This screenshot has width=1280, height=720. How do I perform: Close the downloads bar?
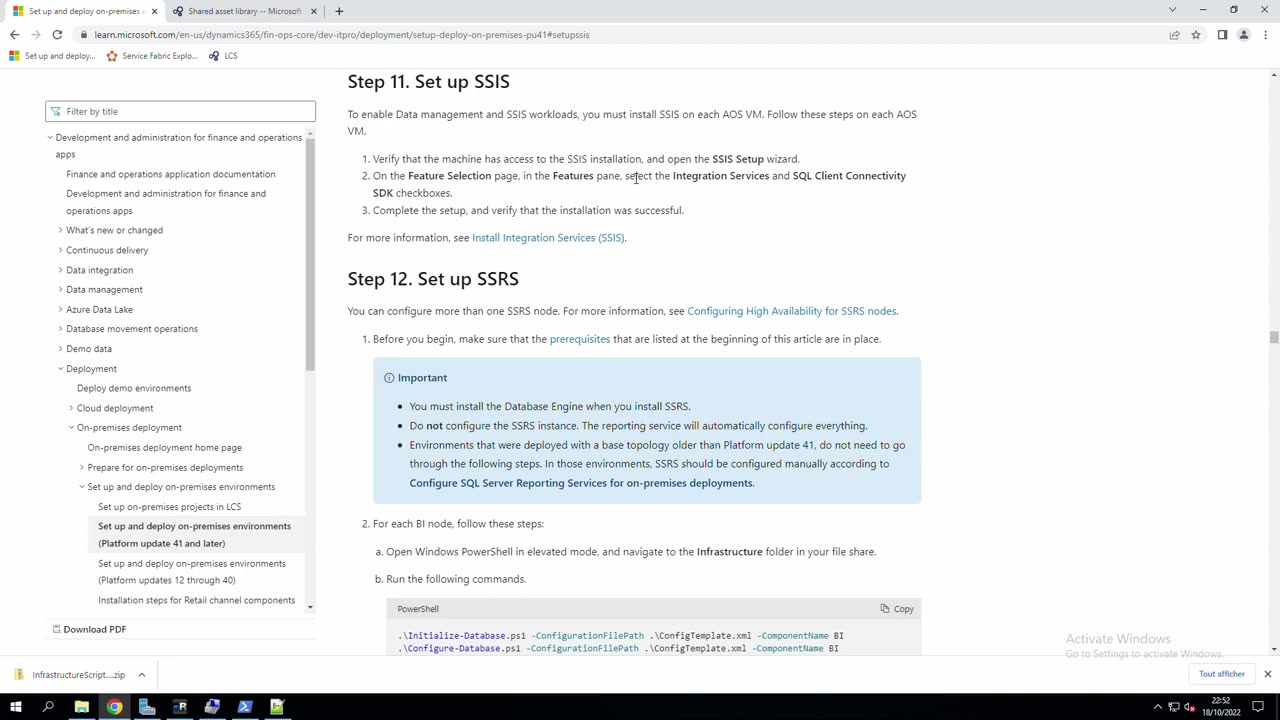1267,674
